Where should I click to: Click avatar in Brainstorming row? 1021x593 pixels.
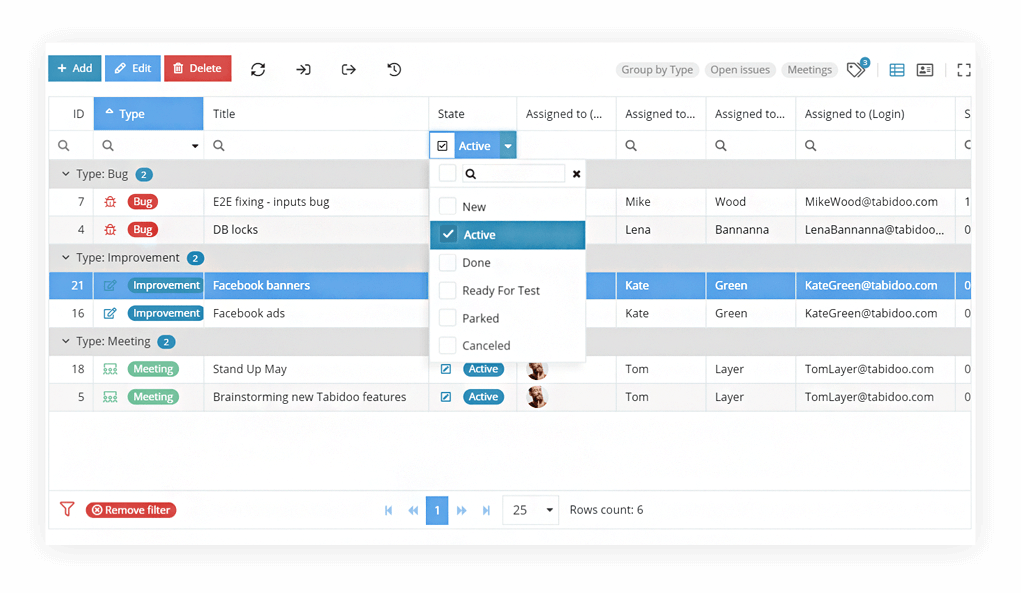pyautogui.click(x=537, y=396)
